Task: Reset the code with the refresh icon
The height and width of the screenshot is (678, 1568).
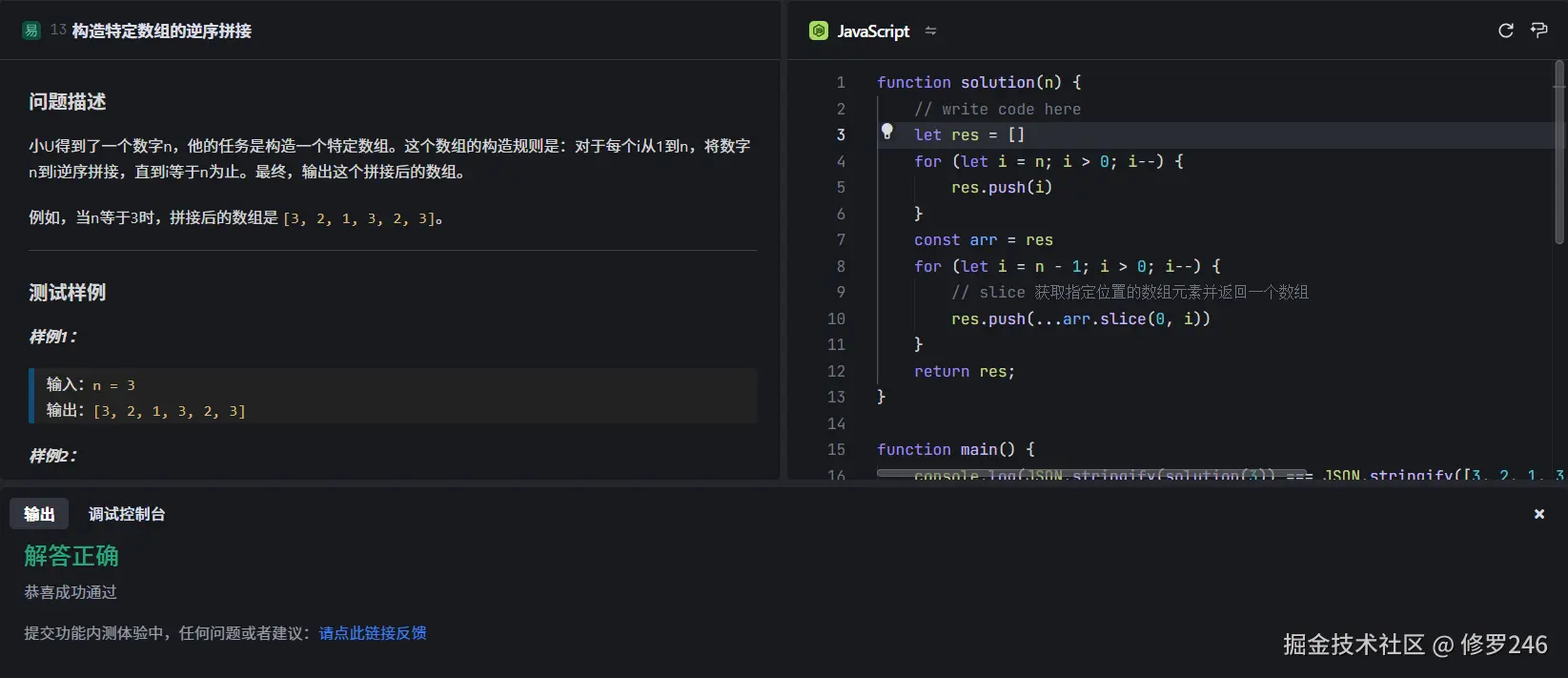Action: click(x=1506, y=31)
